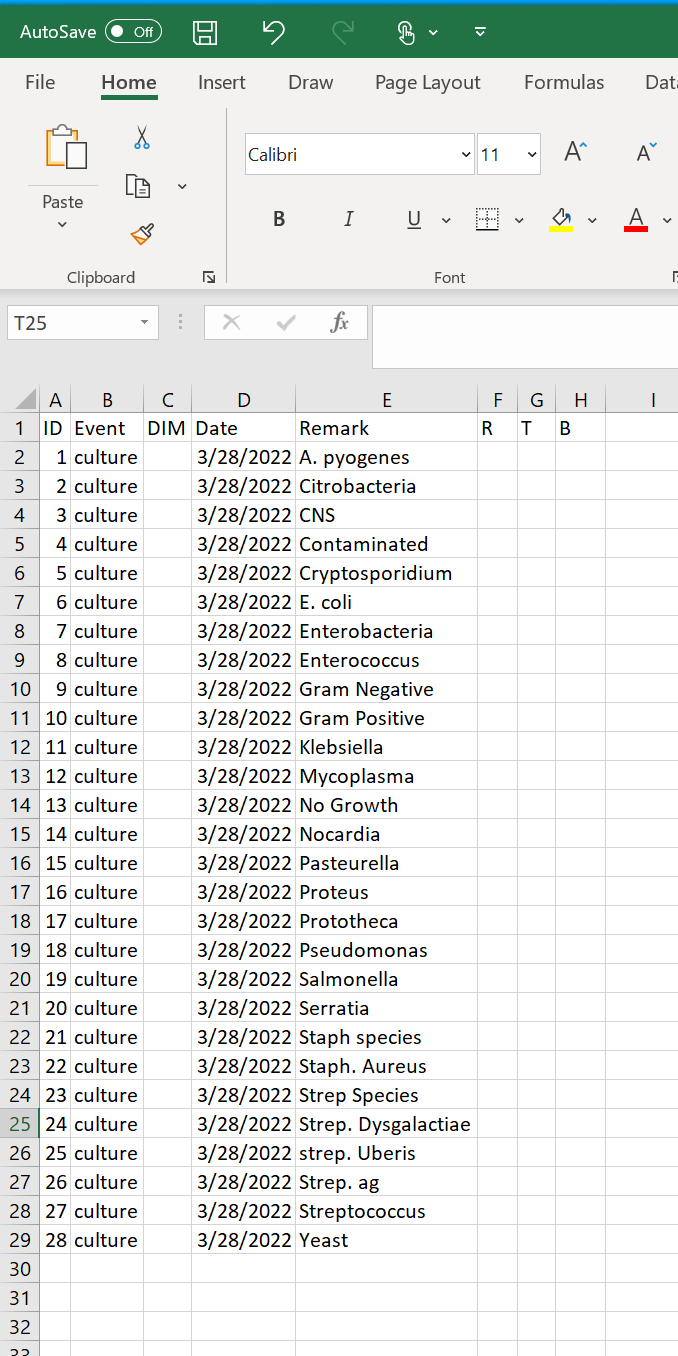Image resolution: width=678 pixels, height=1356 pixels.
Task: Click the Undo arrow icon
Action: point(273,32)
